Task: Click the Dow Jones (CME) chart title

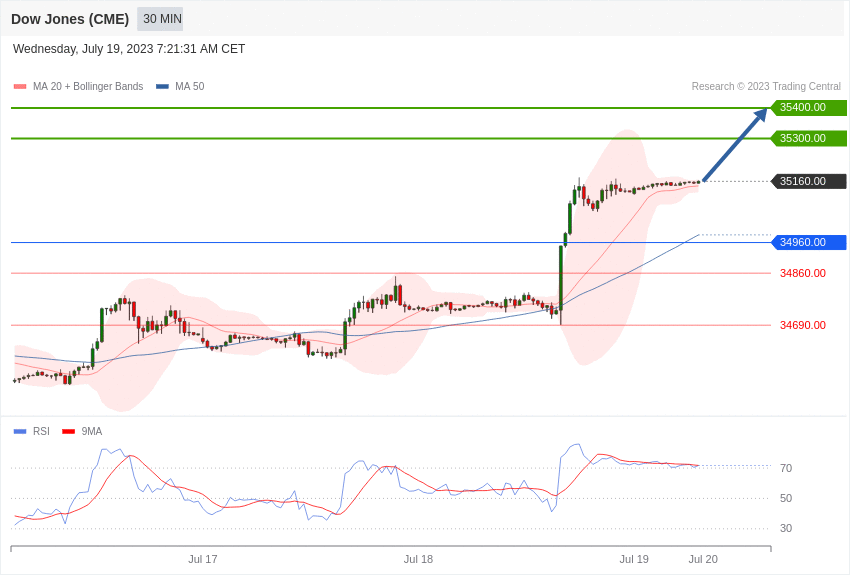Action: (x=70, y=19)
